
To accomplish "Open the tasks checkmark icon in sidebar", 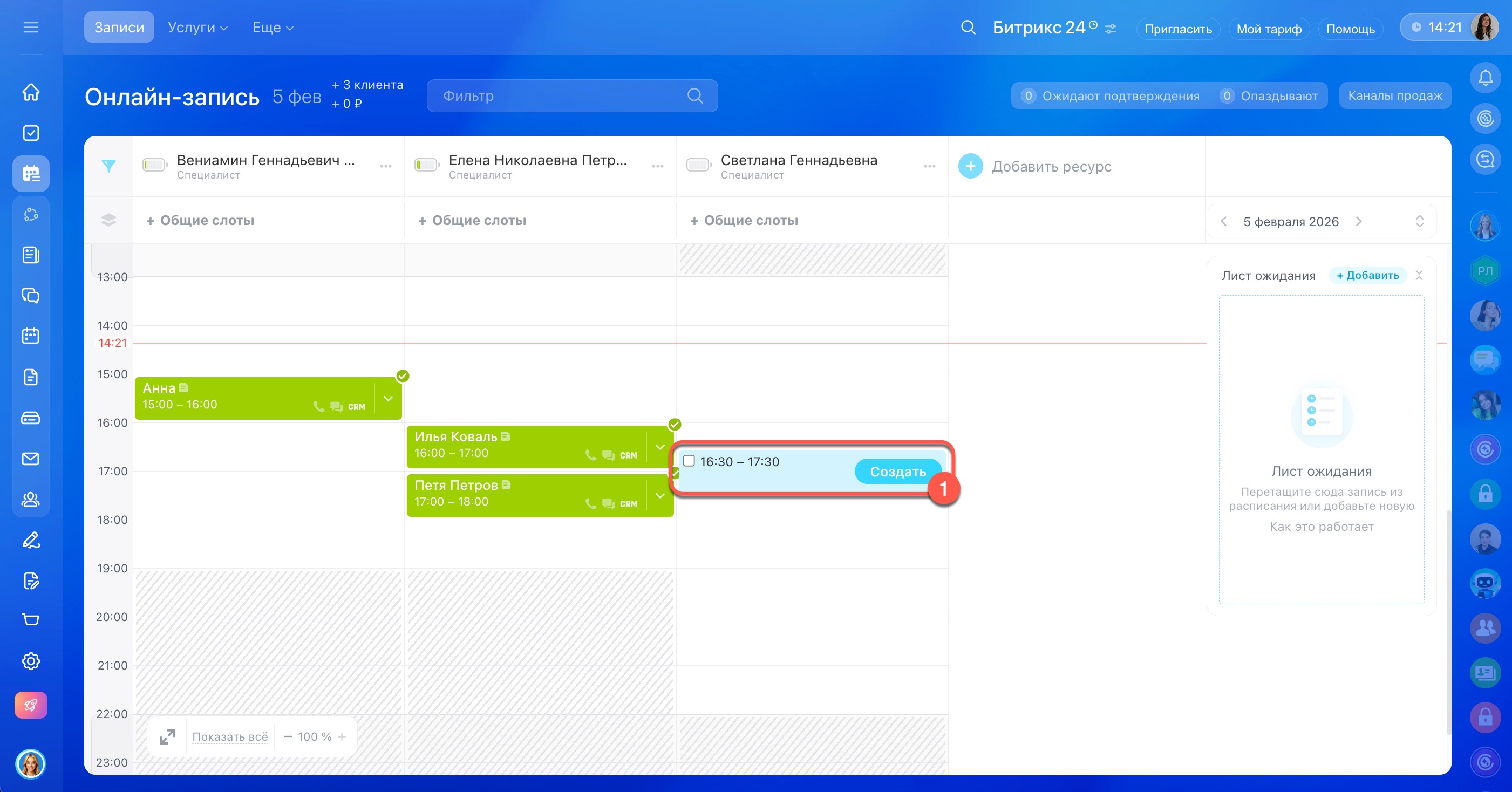I will (x=31, y=133).
